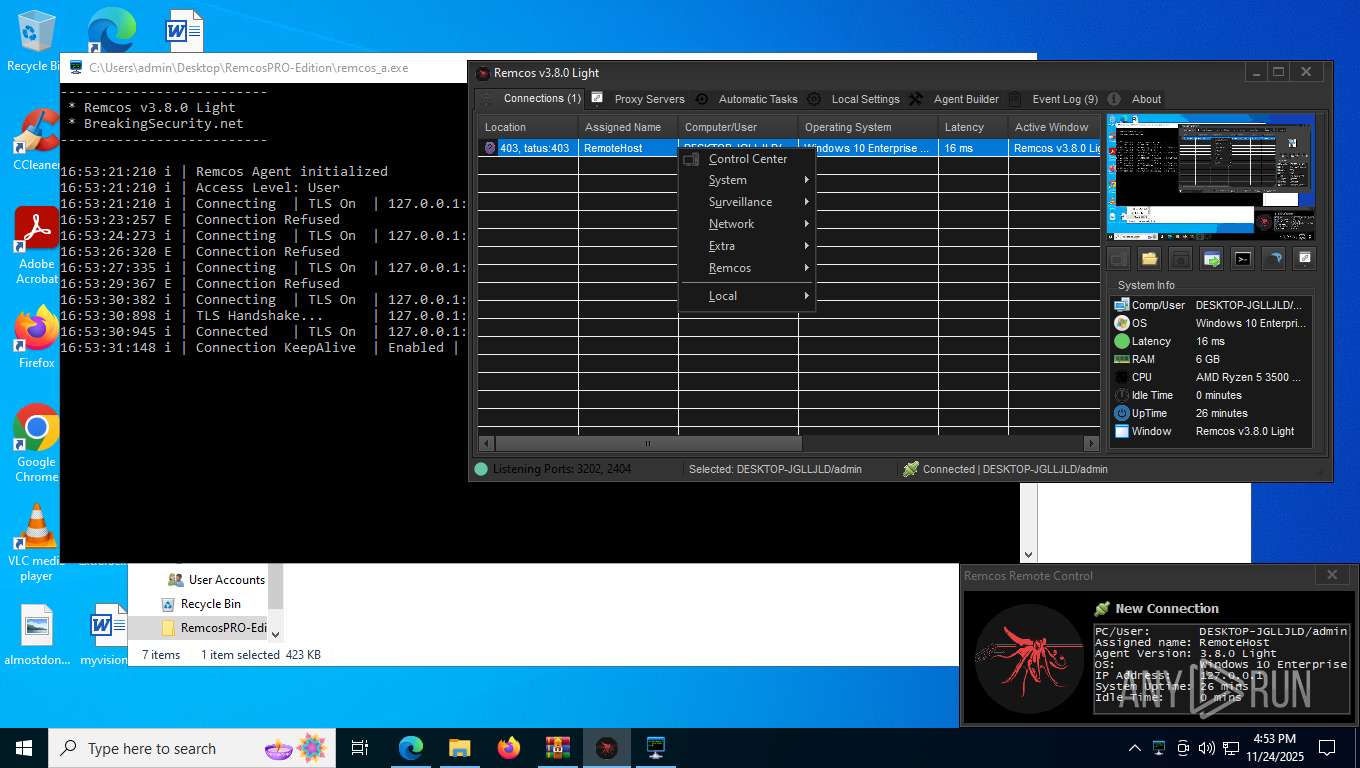
Task: Click the UpTime row in System Info
Action: (x=1211, y=413)
